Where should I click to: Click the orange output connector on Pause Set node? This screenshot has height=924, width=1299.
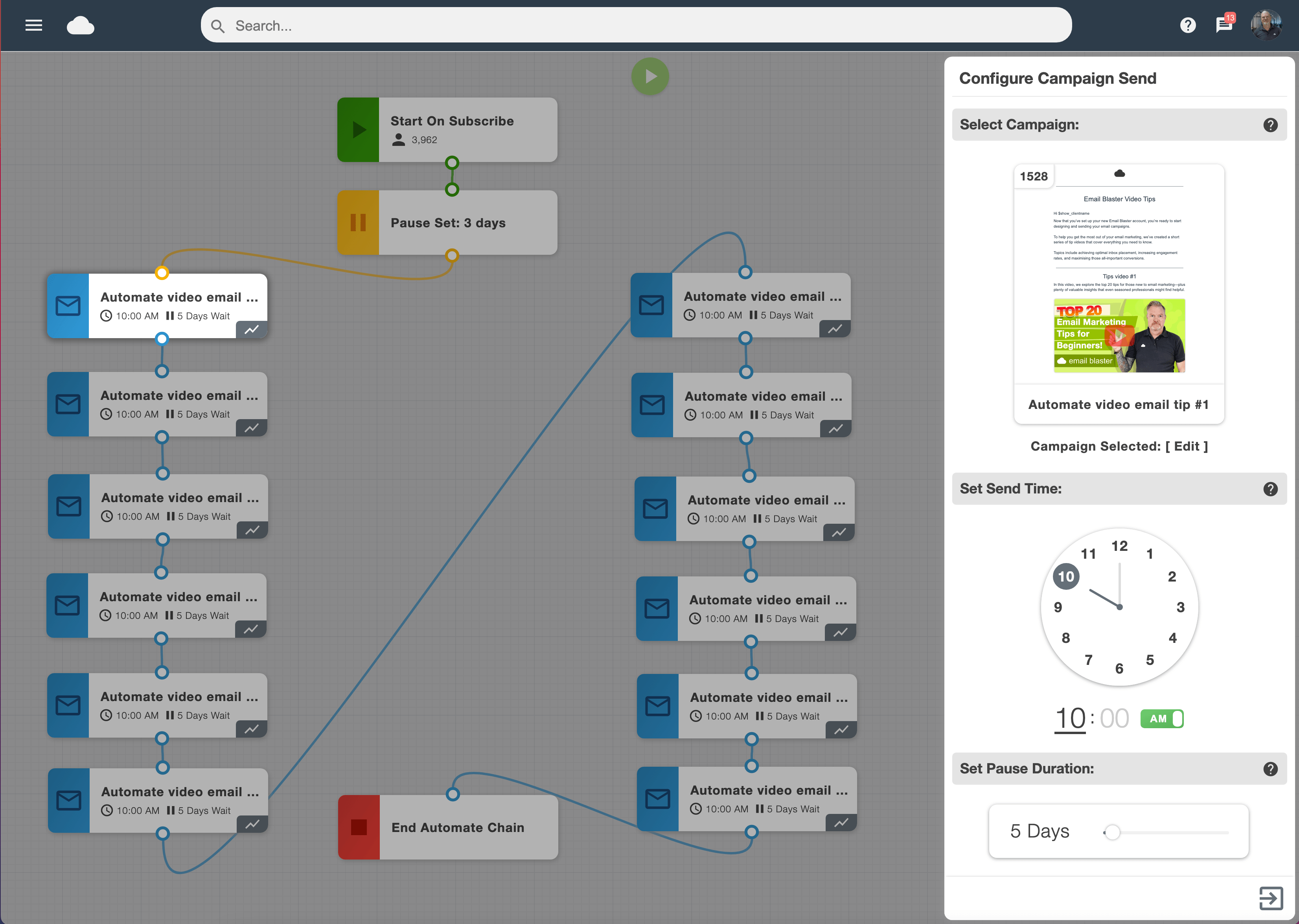[452, 255]
